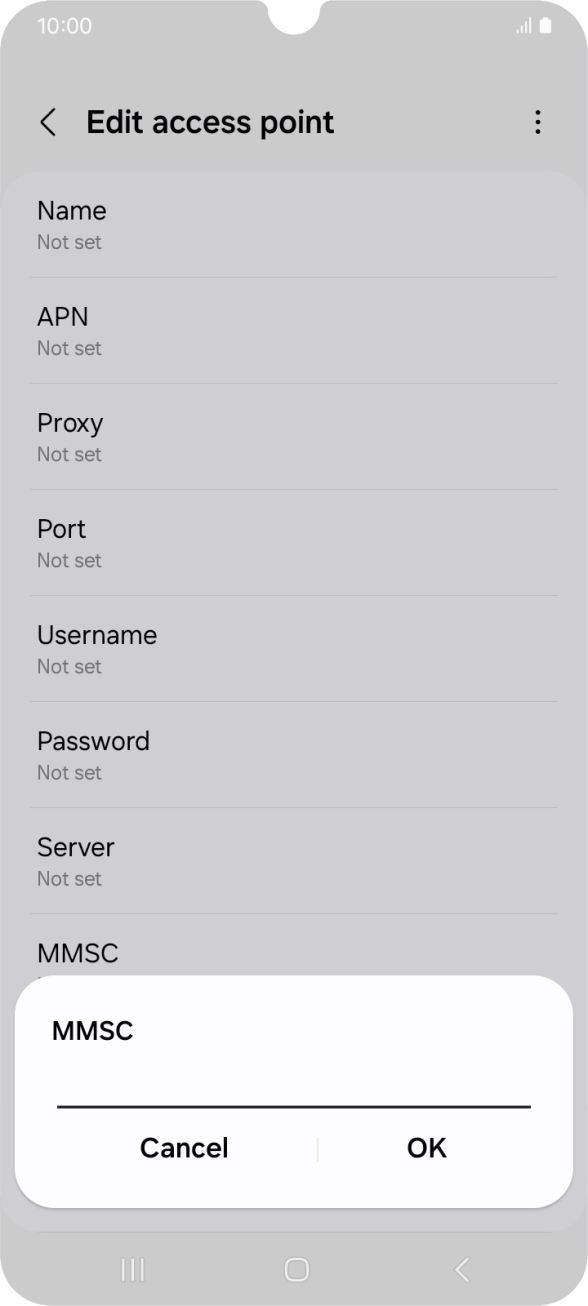Select the Proxy setting
Viewport: 588px width, 1306px height.
tap(294, 436)
